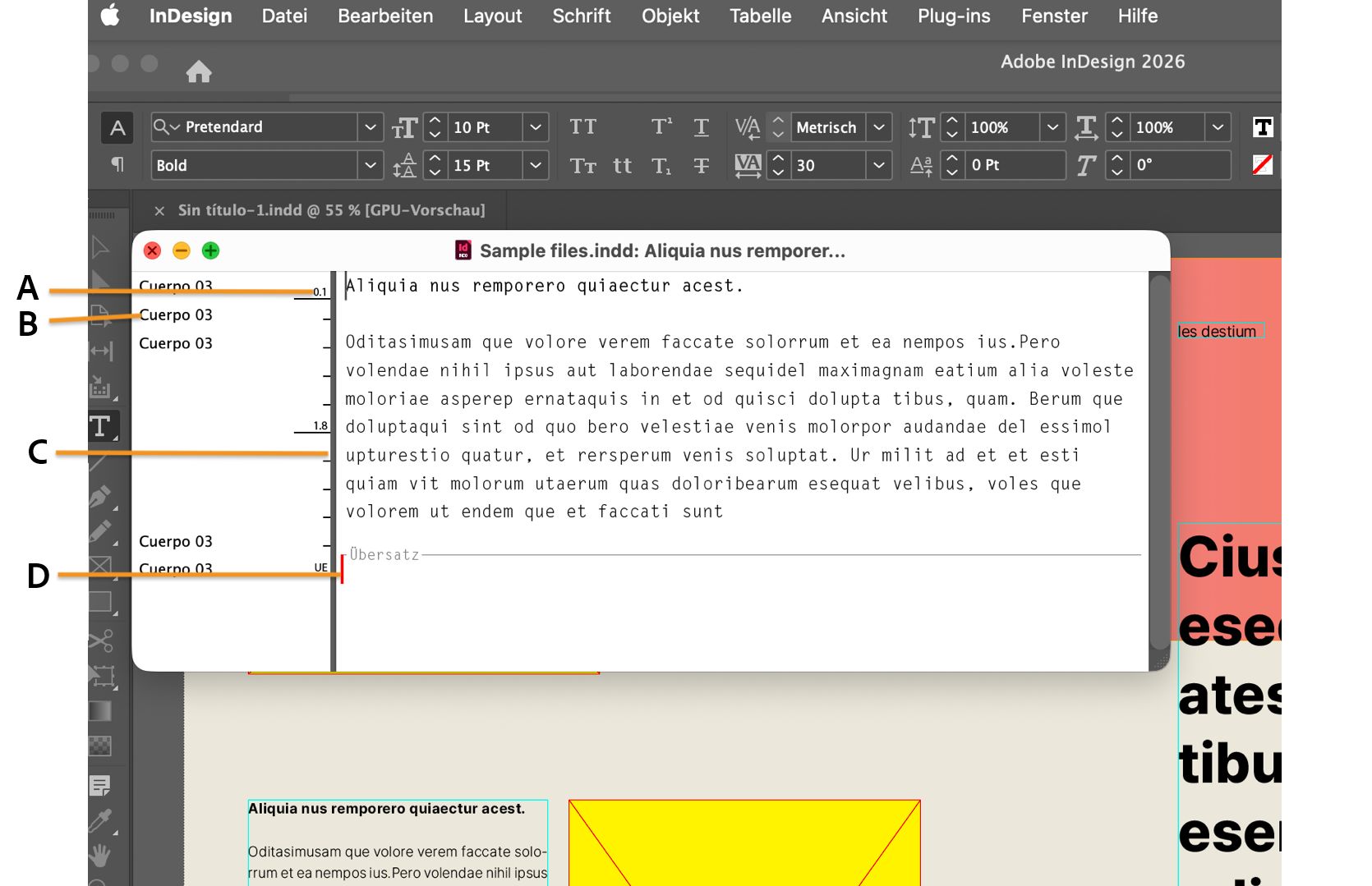
Task: Click the text stroke none swatch
Action: coord(1263,165)
